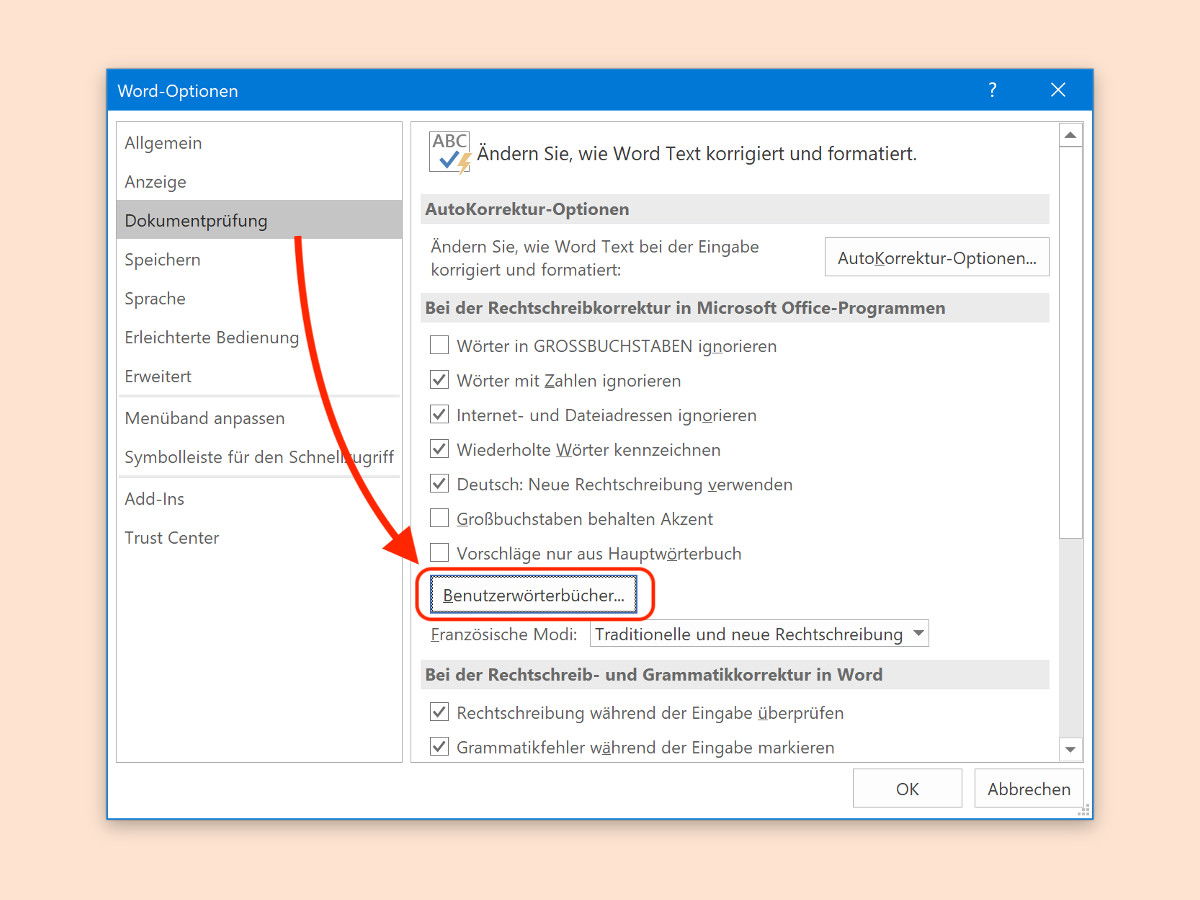Viewport: 1200px width, 900px height.
Task: Click the scrollbar down arrow
Action: click(1070, 750)
